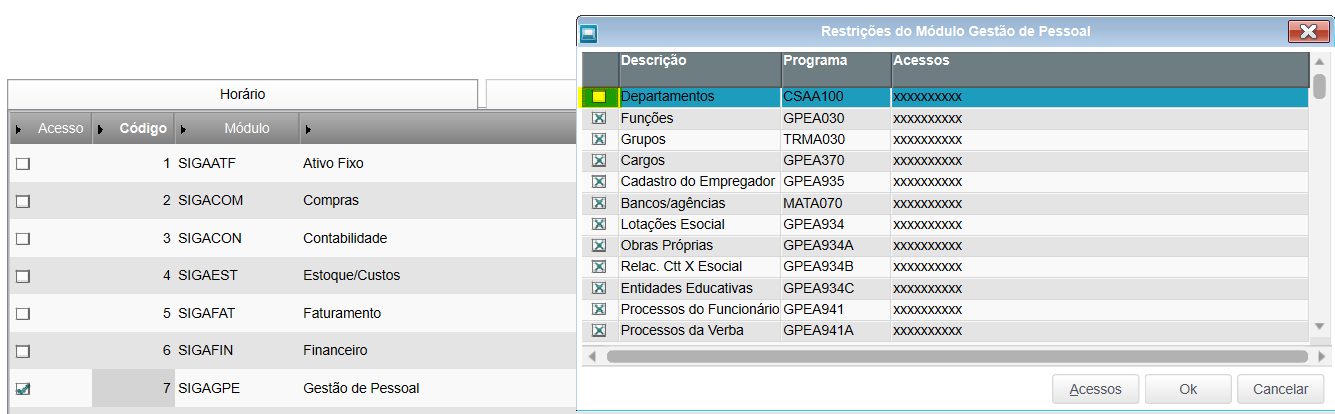1335x414 pixels.
Task: Click the vertical scrollbar up arrow
Action: pos(1320,62)
